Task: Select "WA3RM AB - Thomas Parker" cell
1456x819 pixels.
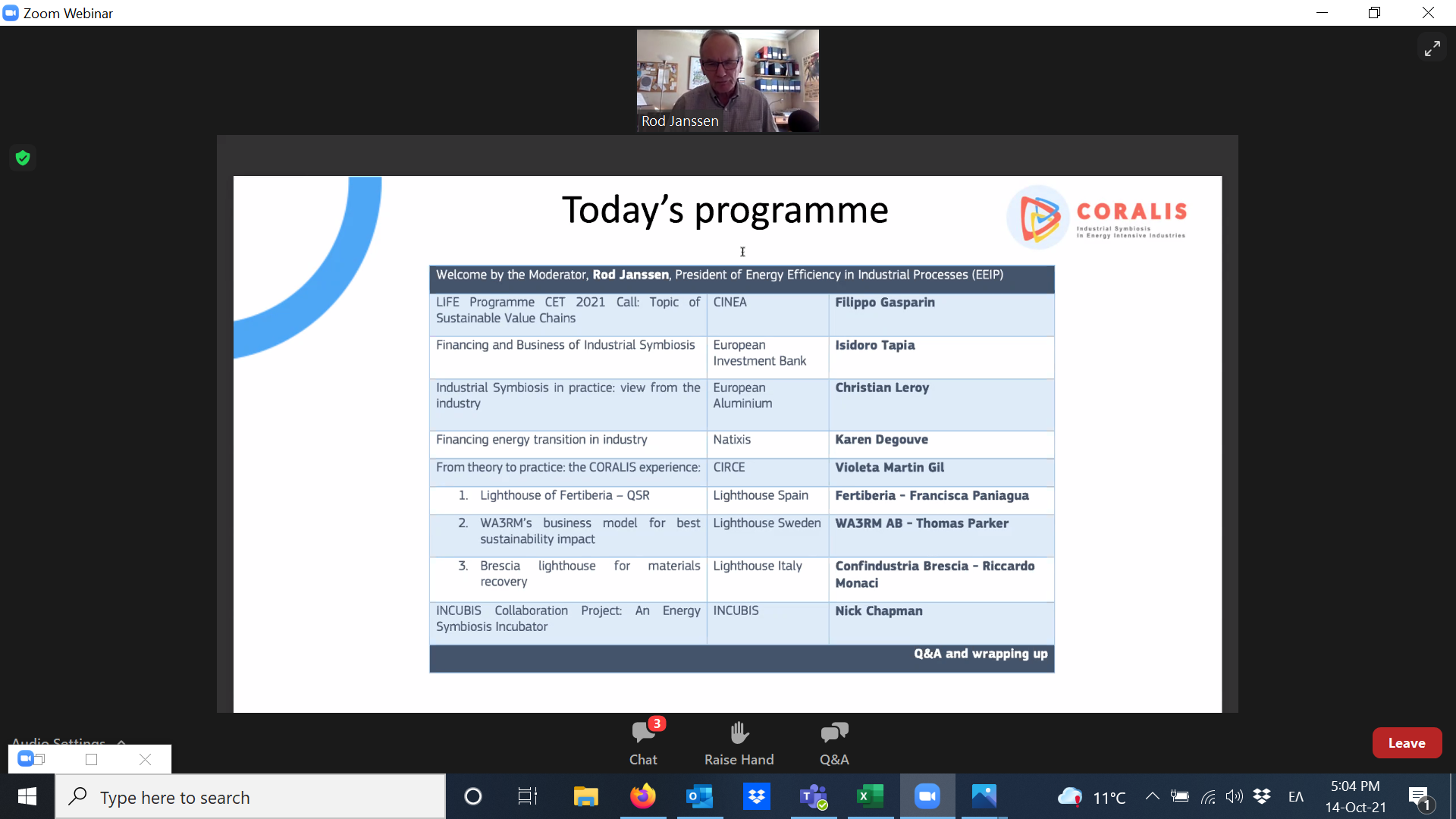Action: pos(941,535)
